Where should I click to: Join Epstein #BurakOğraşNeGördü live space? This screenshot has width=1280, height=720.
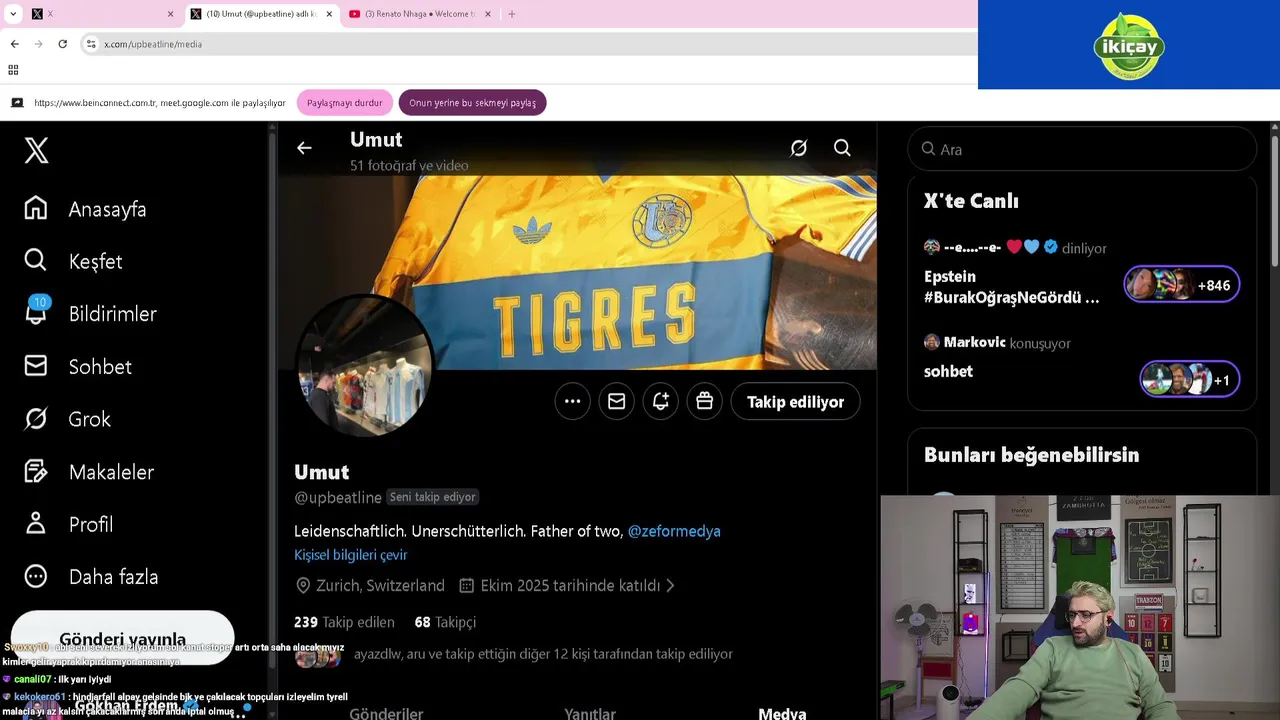click(x=1011, y=287)
